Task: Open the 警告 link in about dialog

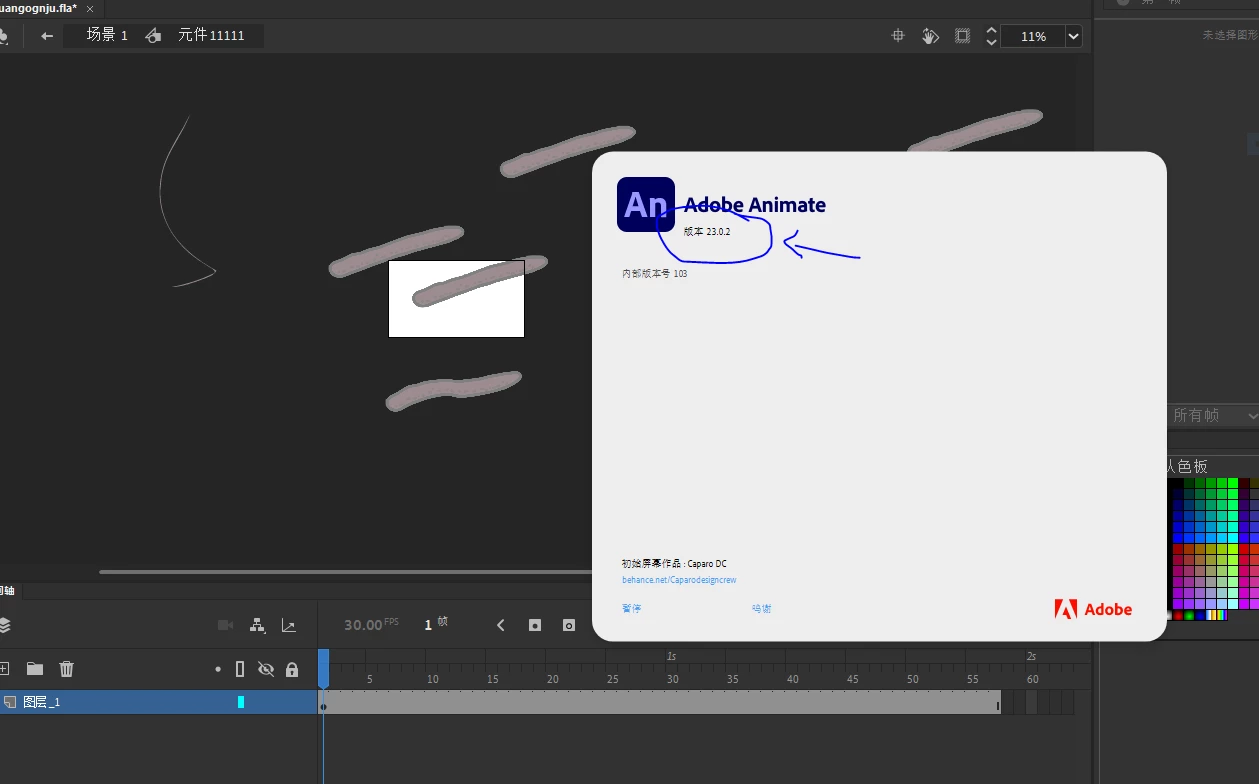Action: point(631,608)
